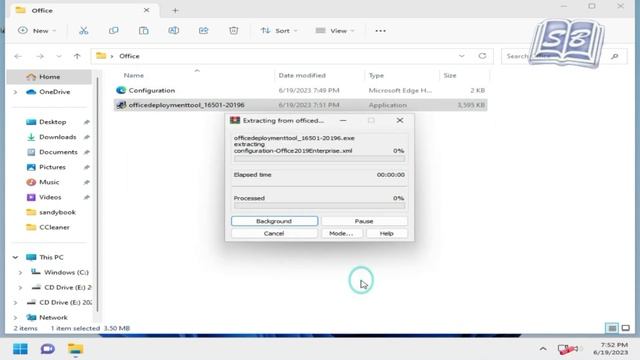Click the Copy icon in toolbar
The image size is (640, 360).
(x=113, y=31)
